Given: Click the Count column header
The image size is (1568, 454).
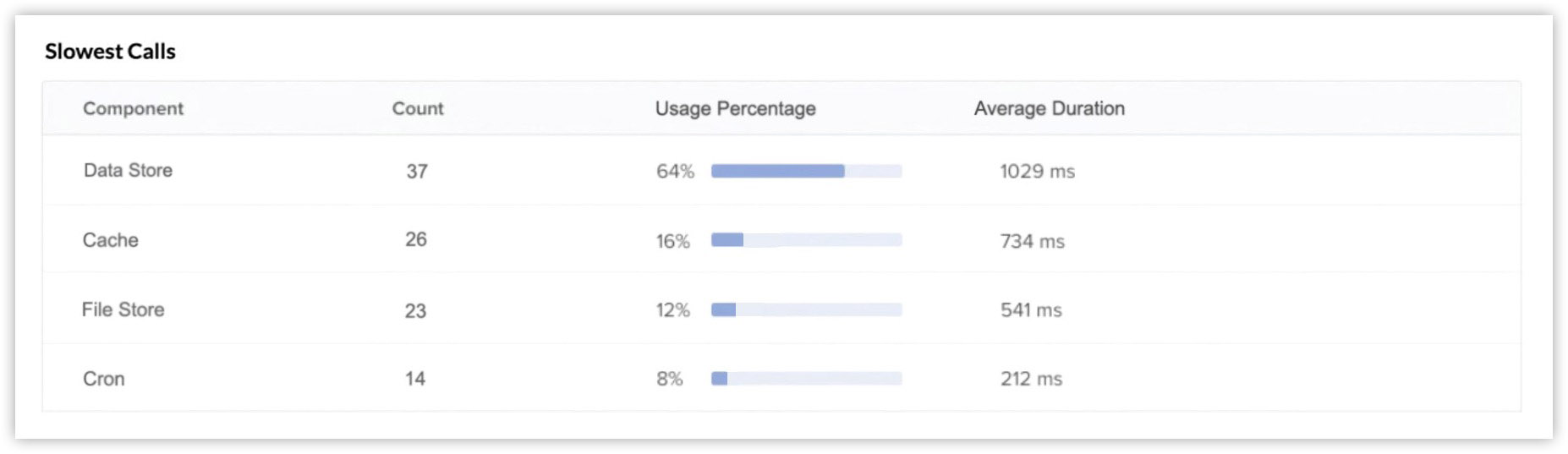Looking at the screenshot, I should point(418,108).
